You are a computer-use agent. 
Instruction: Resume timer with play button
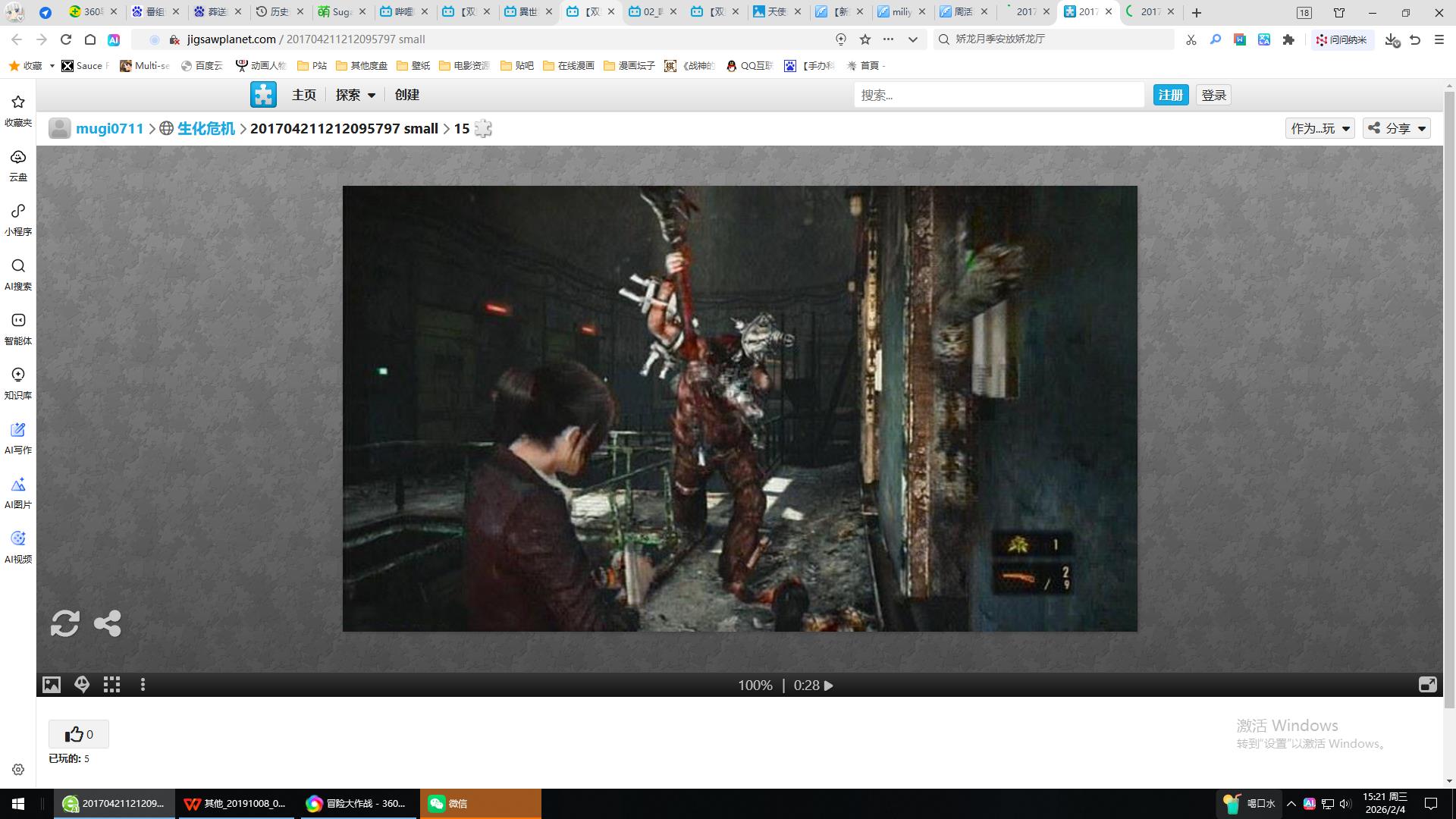pyautogui.click(x=829, y=686)
